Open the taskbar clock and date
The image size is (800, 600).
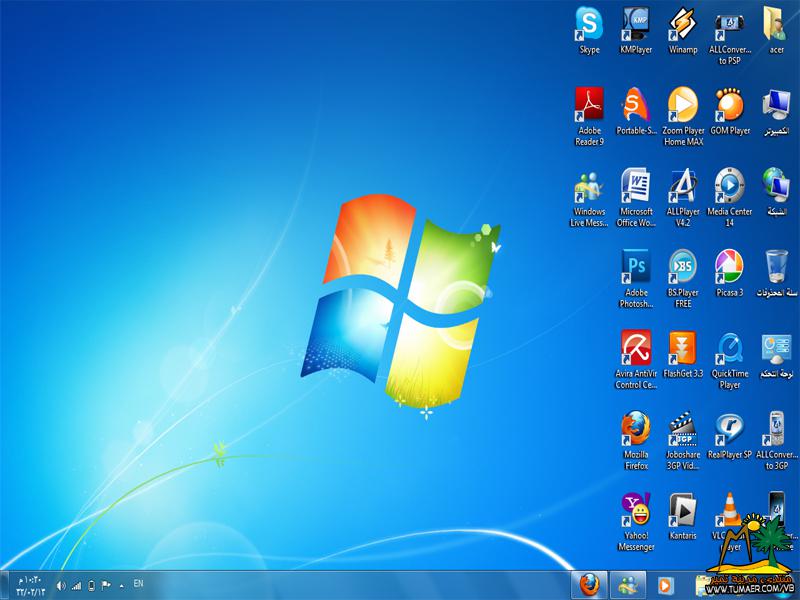tap(31, 586)
